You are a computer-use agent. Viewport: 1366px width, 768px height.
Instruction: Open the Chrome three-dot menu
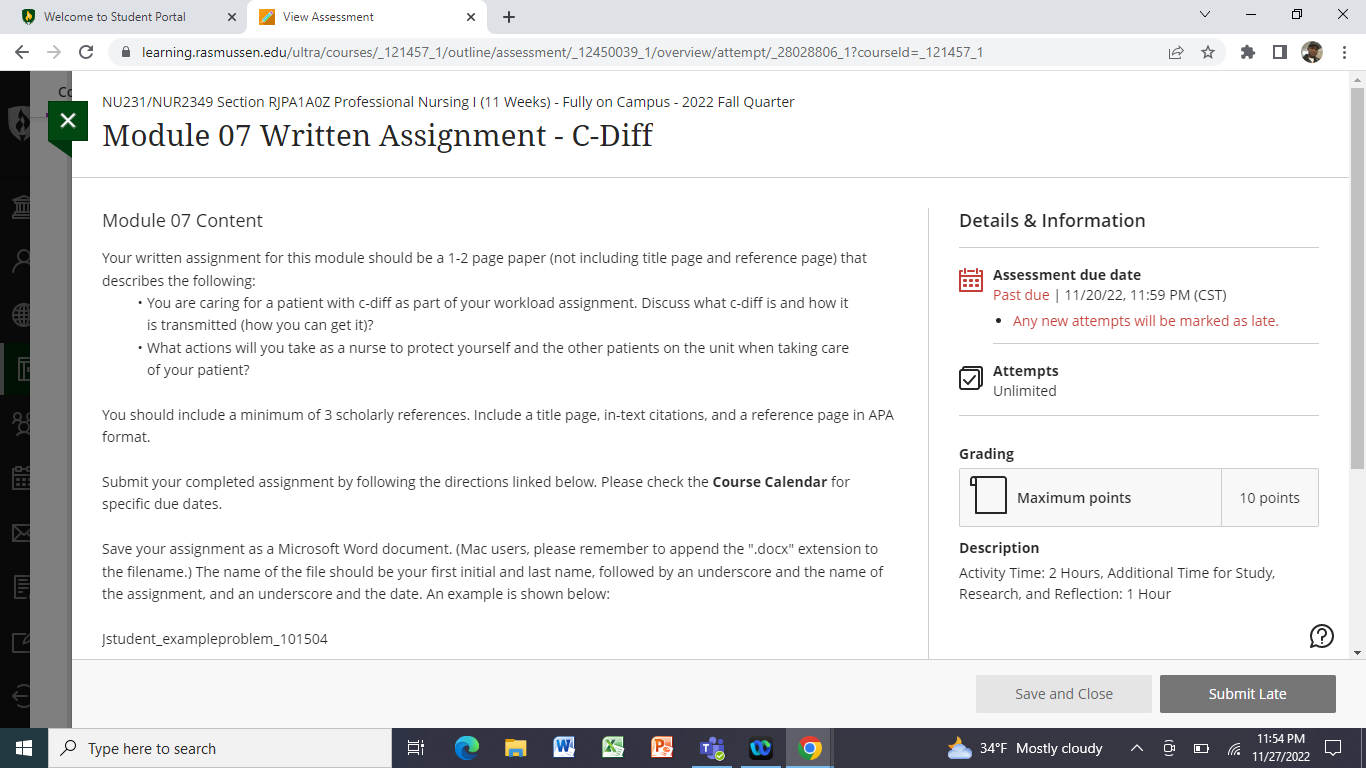point(1343,52)
